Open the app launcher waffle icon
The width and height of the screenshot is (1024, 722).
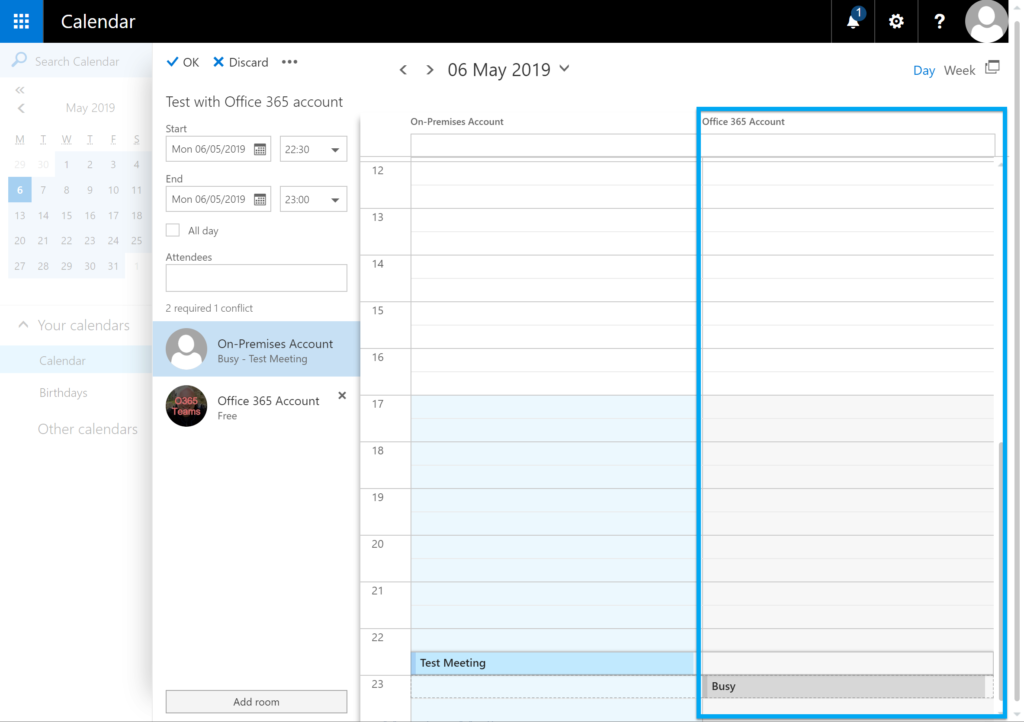point(22,22)
